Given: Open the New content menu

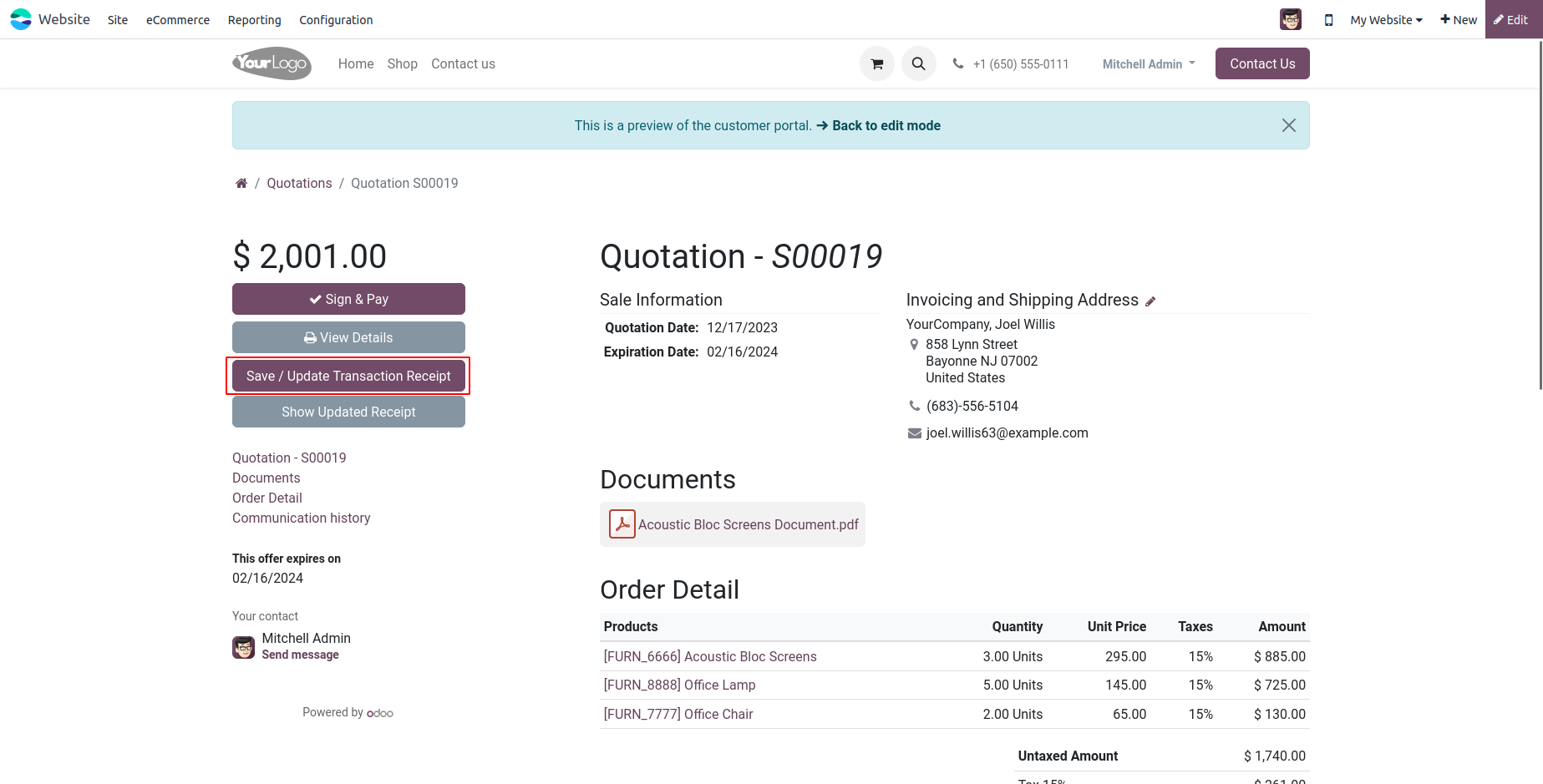Looking at the screenshot, I should [1459, 20].
